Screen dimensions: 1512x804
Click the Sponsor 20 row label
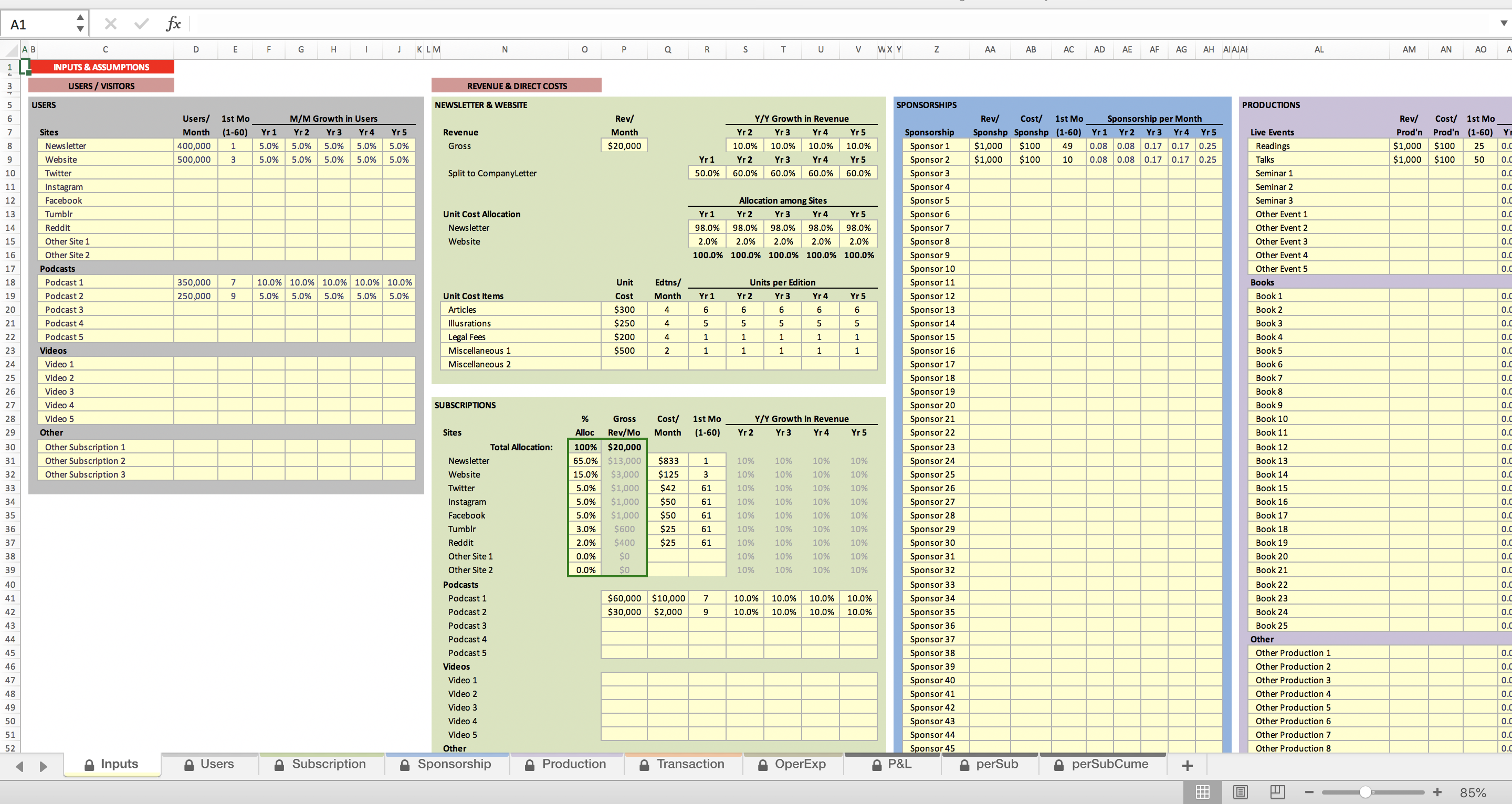(932, 405)
